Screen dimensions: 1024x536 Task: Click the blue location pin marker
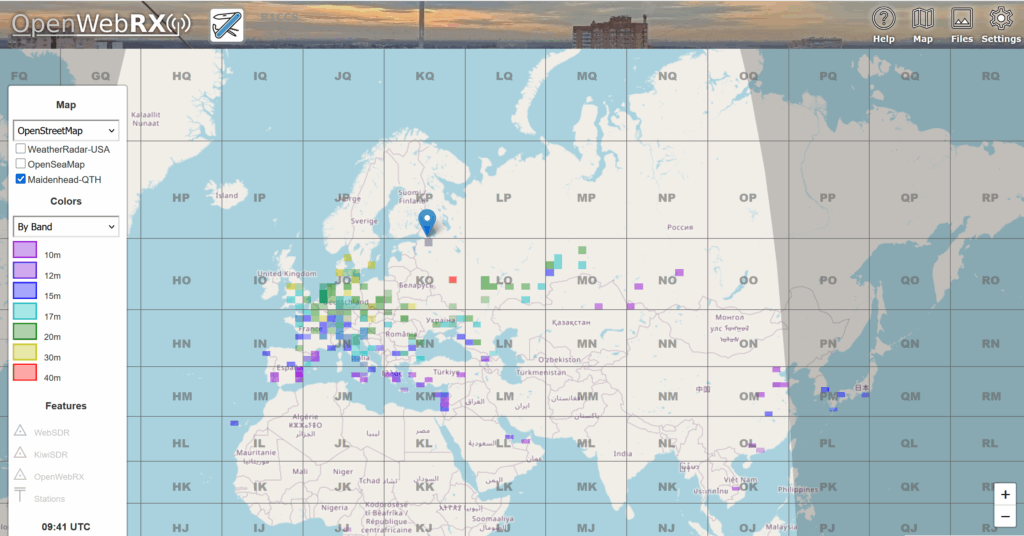point(428,223)
